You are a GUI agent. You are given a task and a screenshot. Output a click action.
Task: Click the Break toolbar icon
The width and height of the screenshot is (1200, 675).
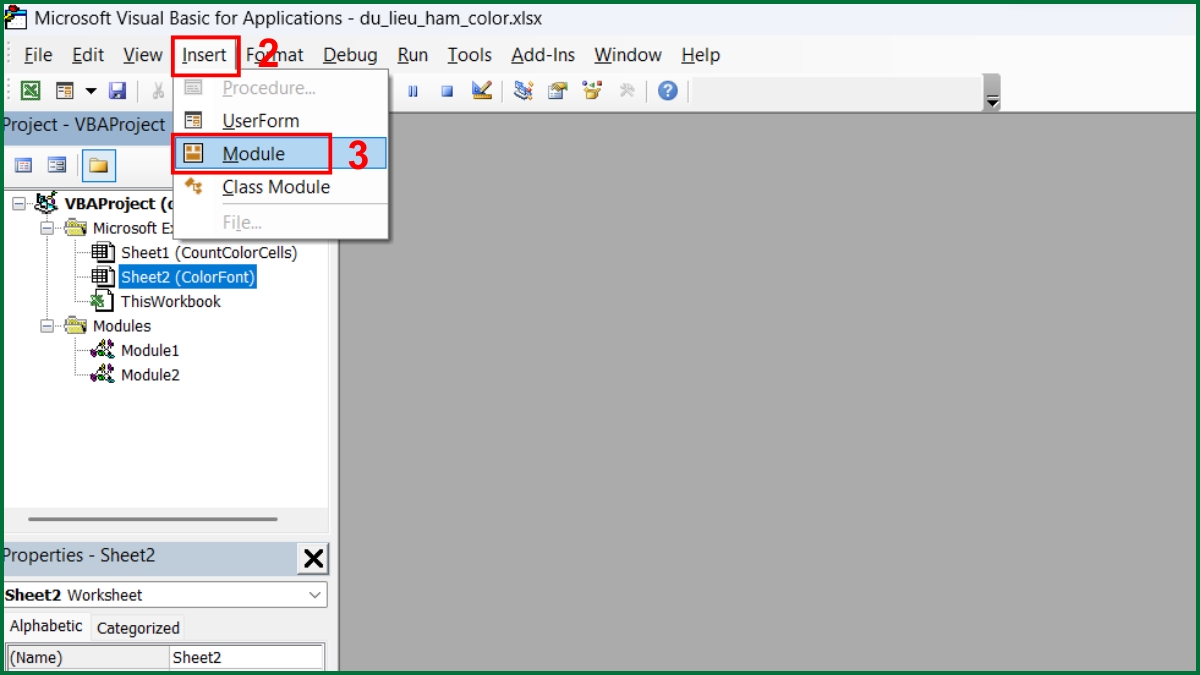pyautogui.click(x=414, y=90)
